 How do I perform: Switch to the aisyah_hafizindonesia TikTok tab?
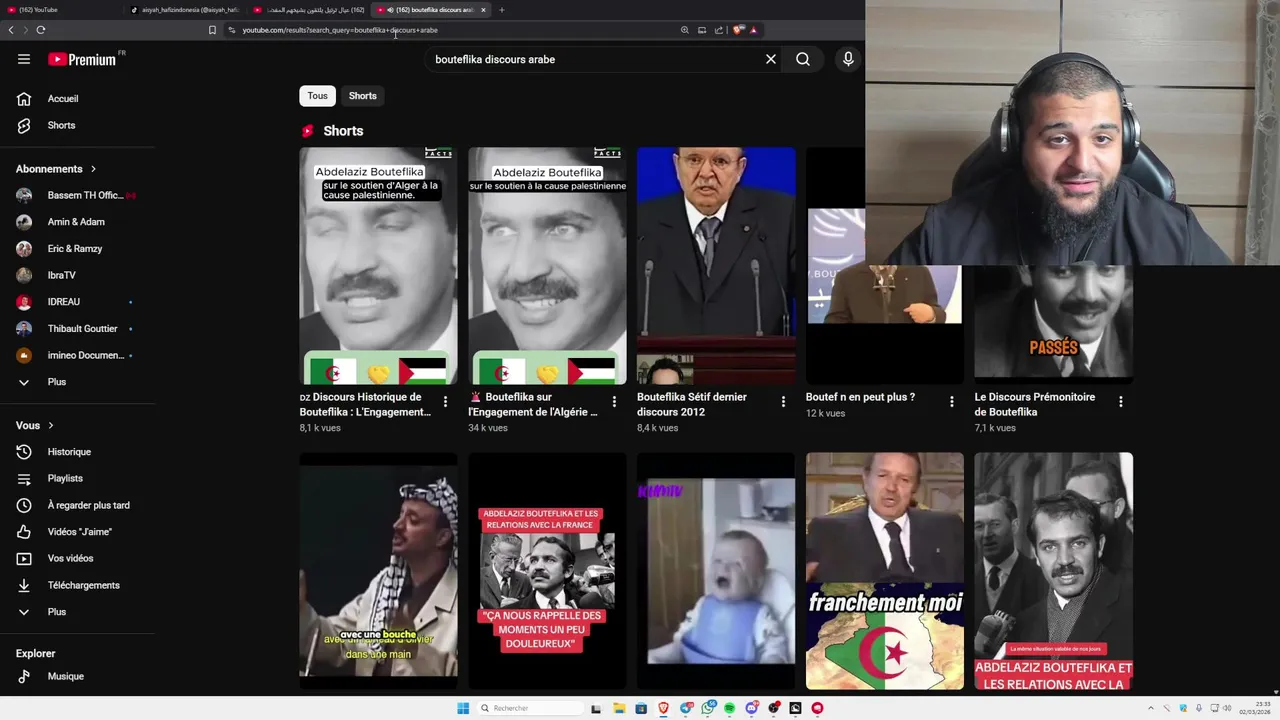pos(185,10)
